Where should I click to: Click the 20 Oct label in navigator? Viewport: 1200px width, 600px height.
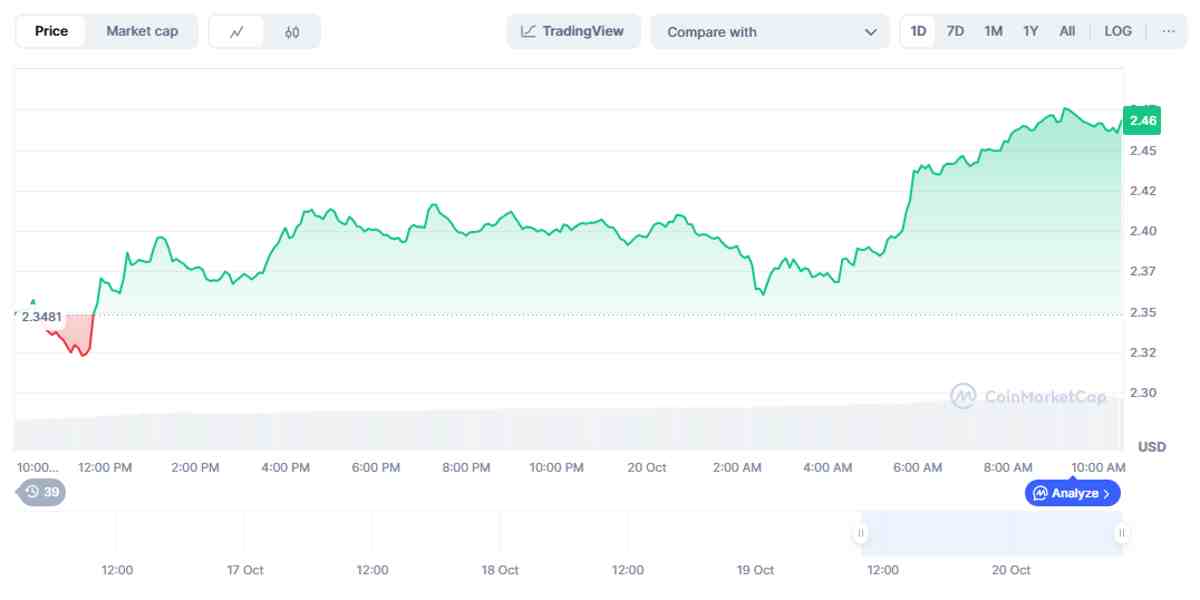click(1011, 570)
